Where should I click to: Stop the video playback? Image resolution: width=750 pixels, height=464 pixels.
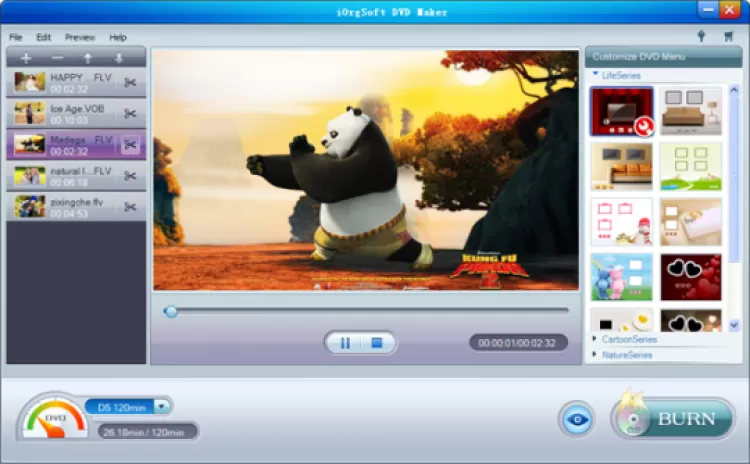(377, 343)
